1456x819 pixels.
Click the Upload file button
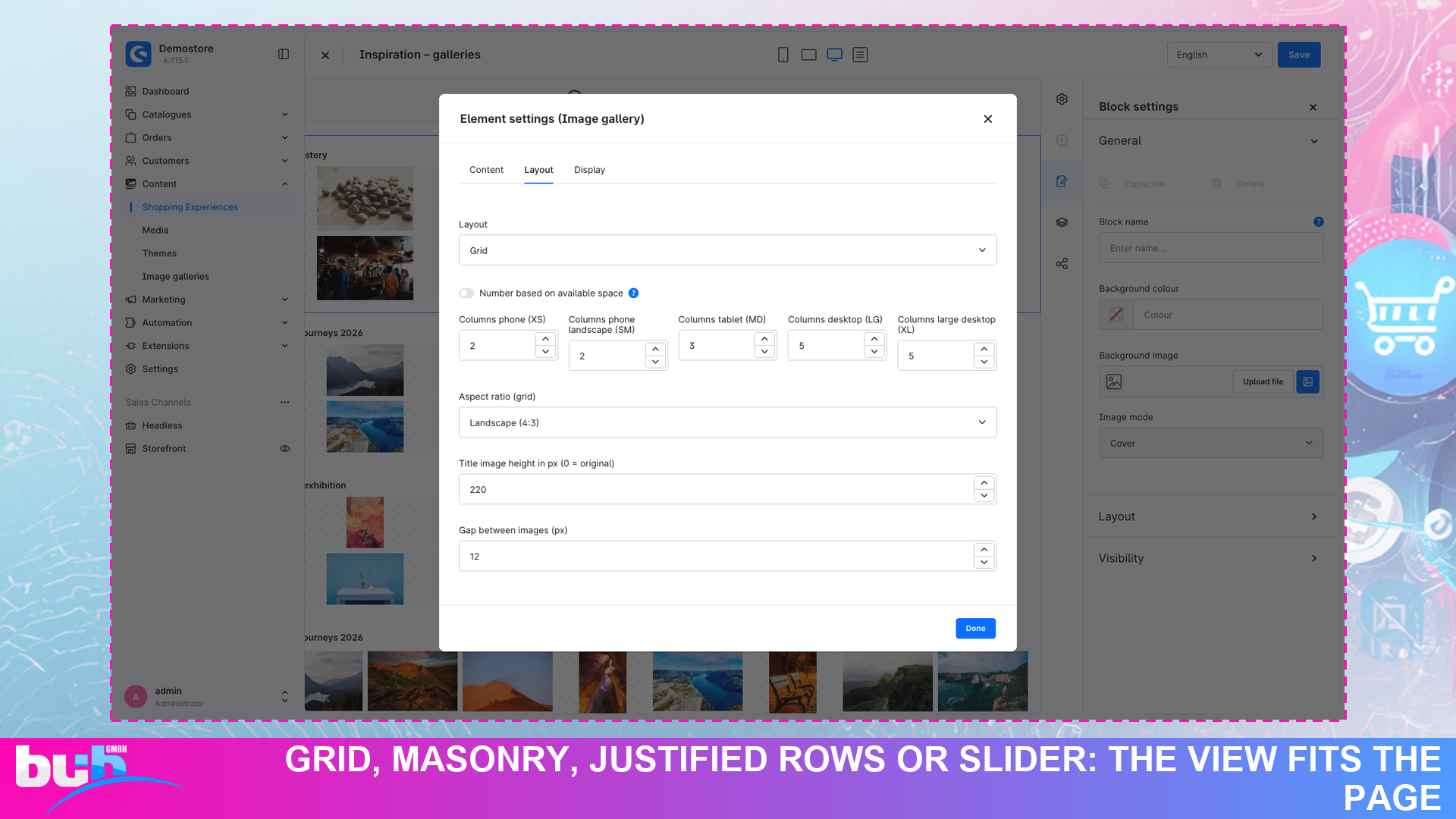pos(1263,381)
